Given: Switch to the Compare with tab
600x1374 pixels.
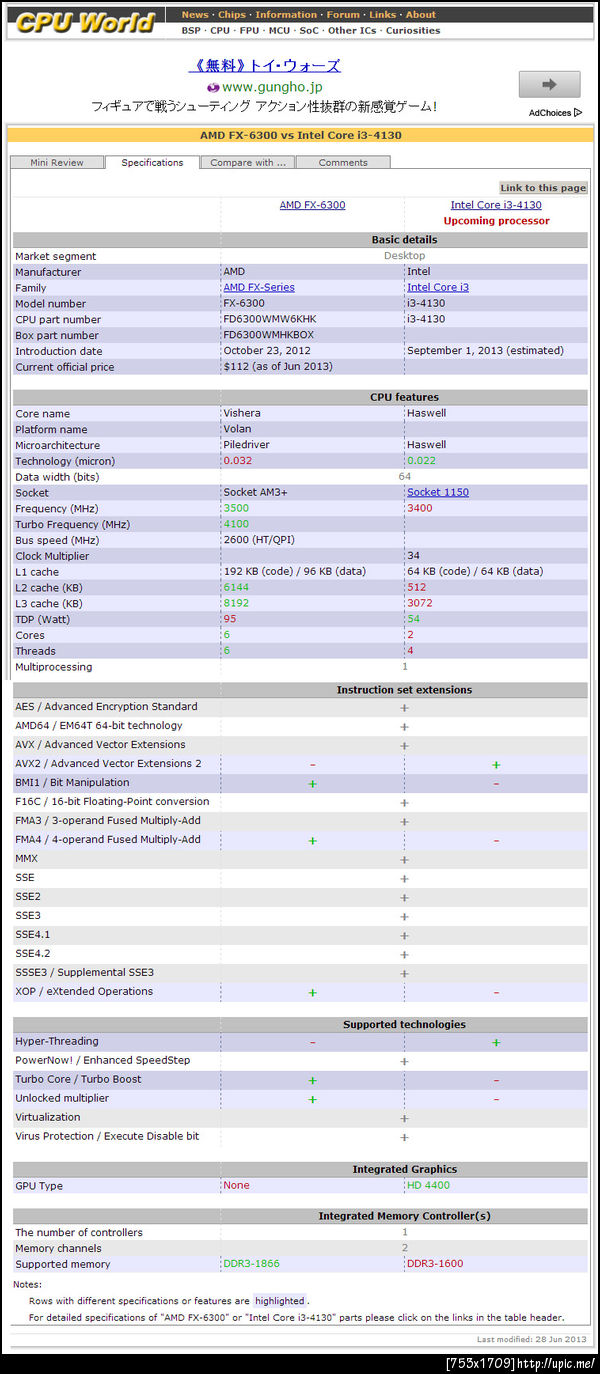Looking at the screenshot, I should point(247,162).
